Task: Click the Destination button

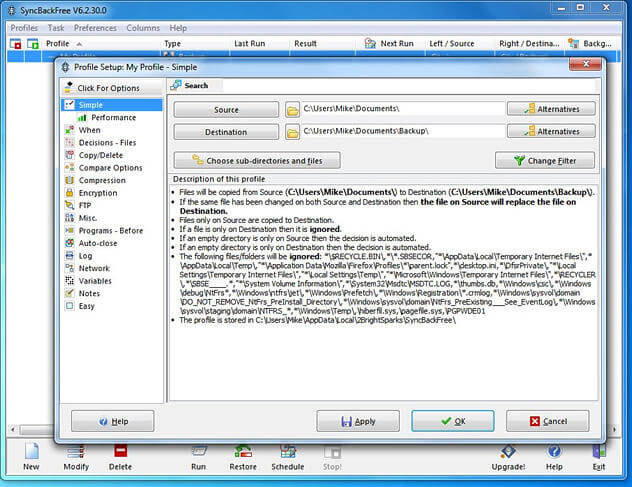Action: (x=226, y=132)
